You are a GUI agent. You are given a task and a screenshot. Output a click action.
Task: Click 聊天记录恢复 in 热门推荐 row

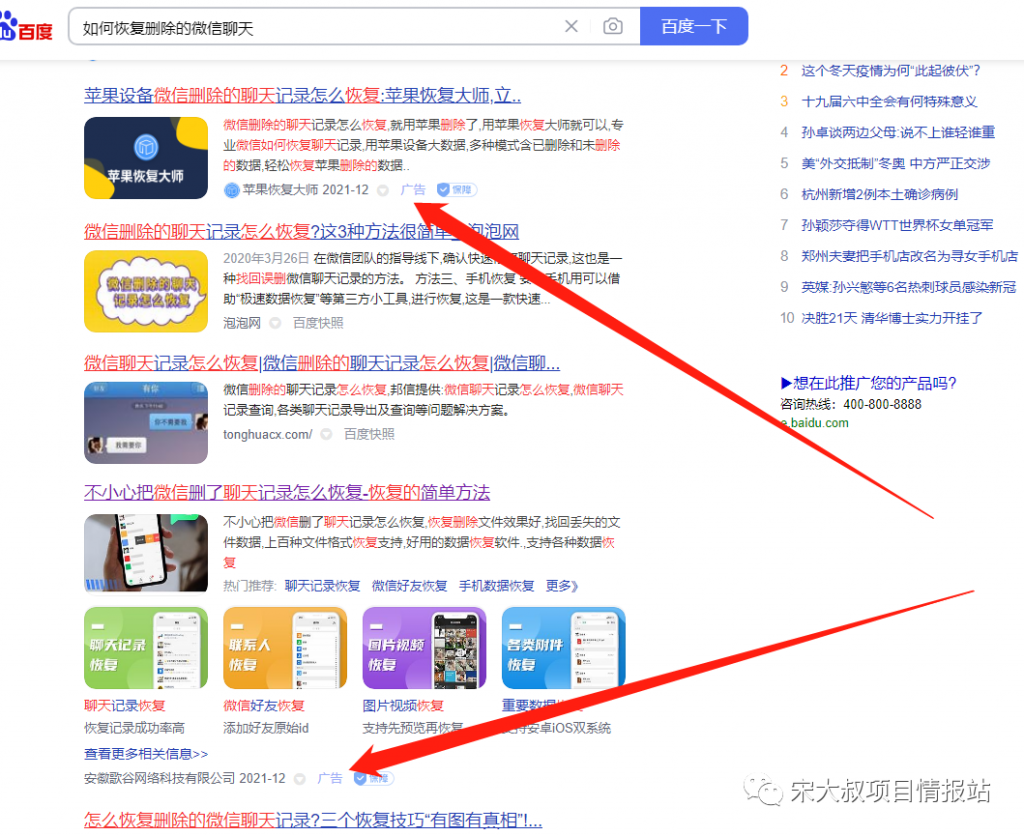pos(322,586)
